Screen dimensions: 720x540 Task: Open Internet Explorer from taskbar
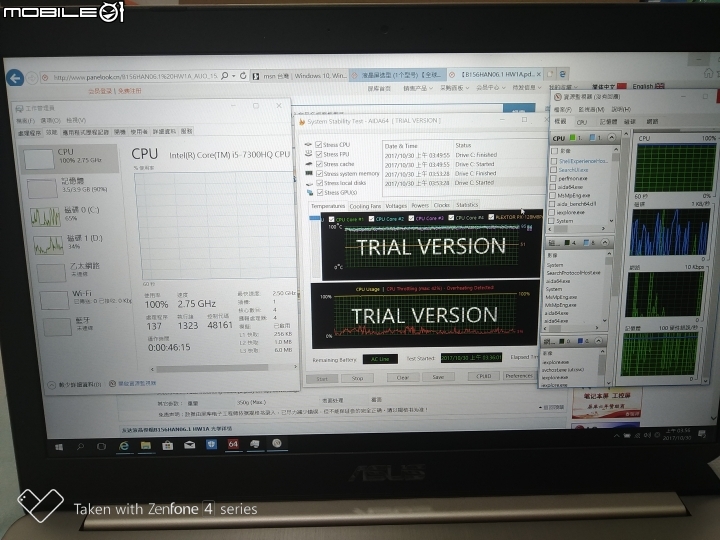pyautogui.click(x=124, y=446)
